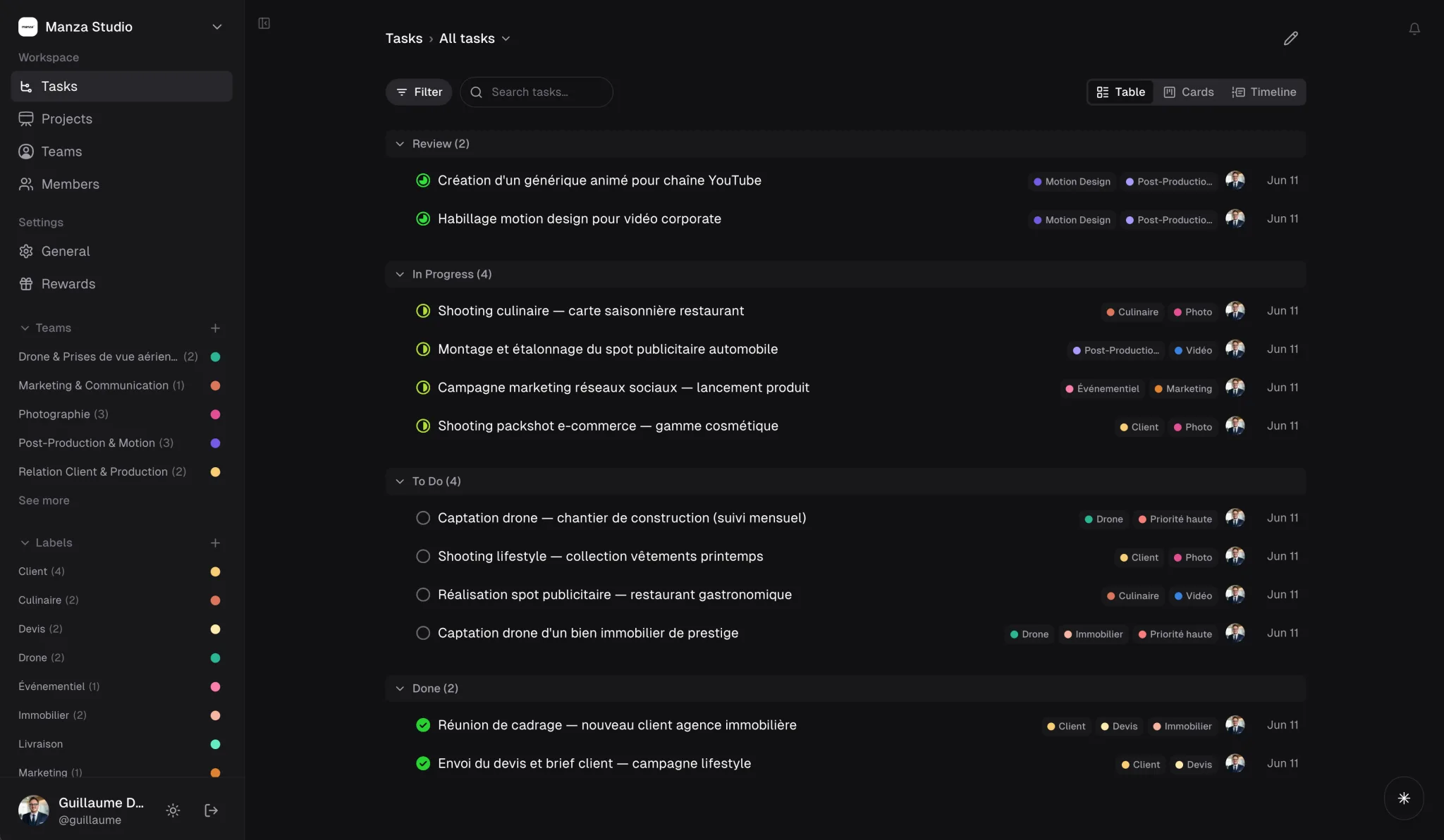Image resolution: width=1444 pixels, height=840 pixels.
Task: Click the logout icon
Action: 211,810
